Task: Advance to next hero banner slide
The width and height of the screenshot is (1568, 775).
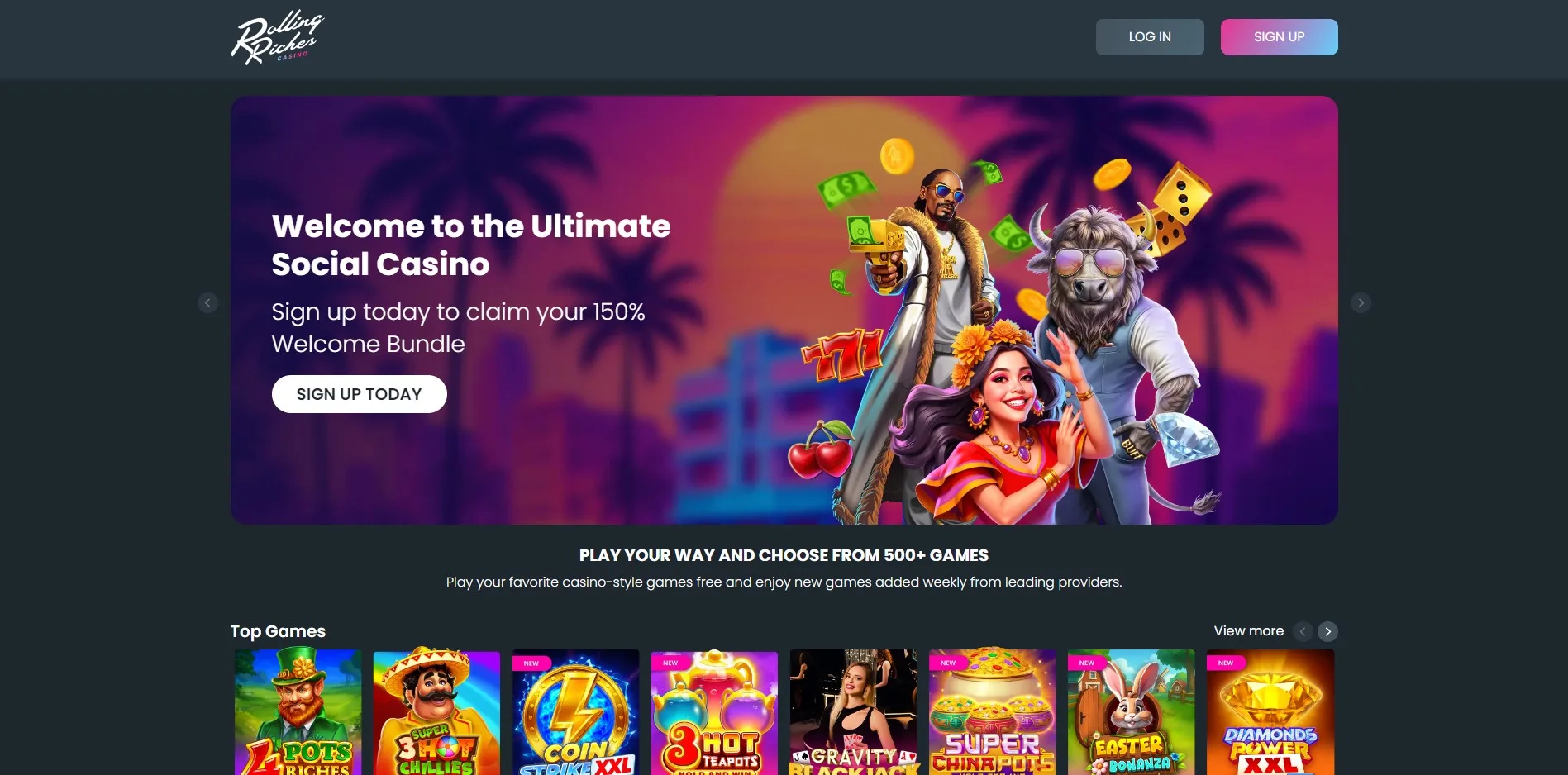Action: tap(1361, 303)
